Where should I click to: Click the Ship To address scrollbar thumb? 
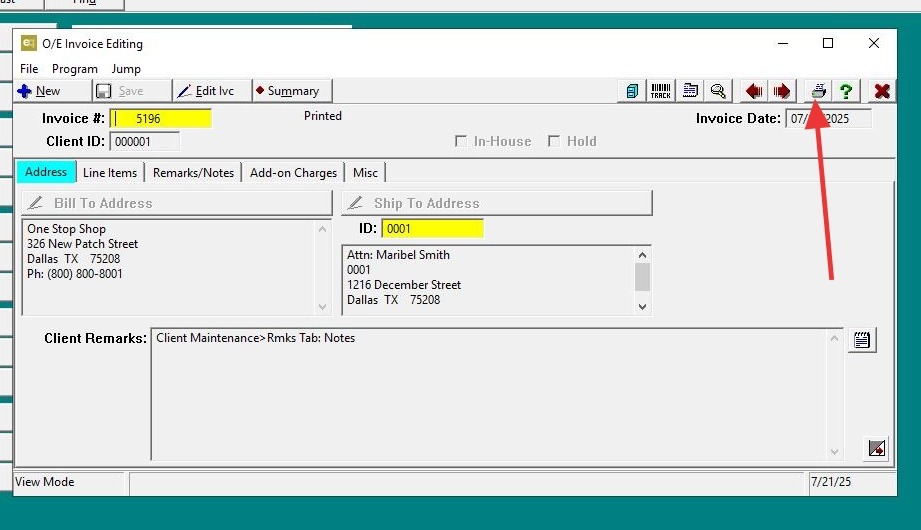[642, 277]
